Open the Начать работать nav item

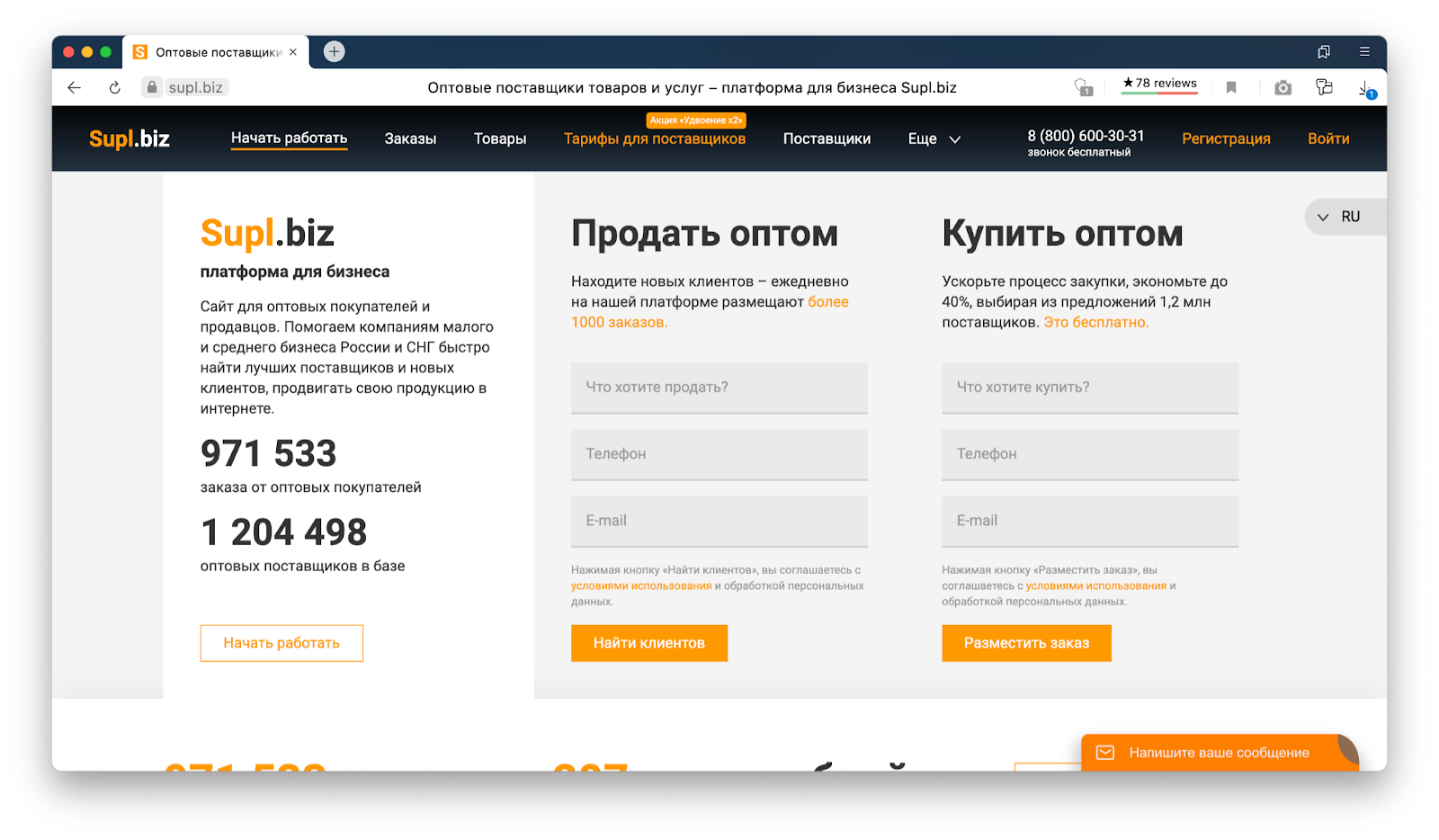click(x=289, y=138)
